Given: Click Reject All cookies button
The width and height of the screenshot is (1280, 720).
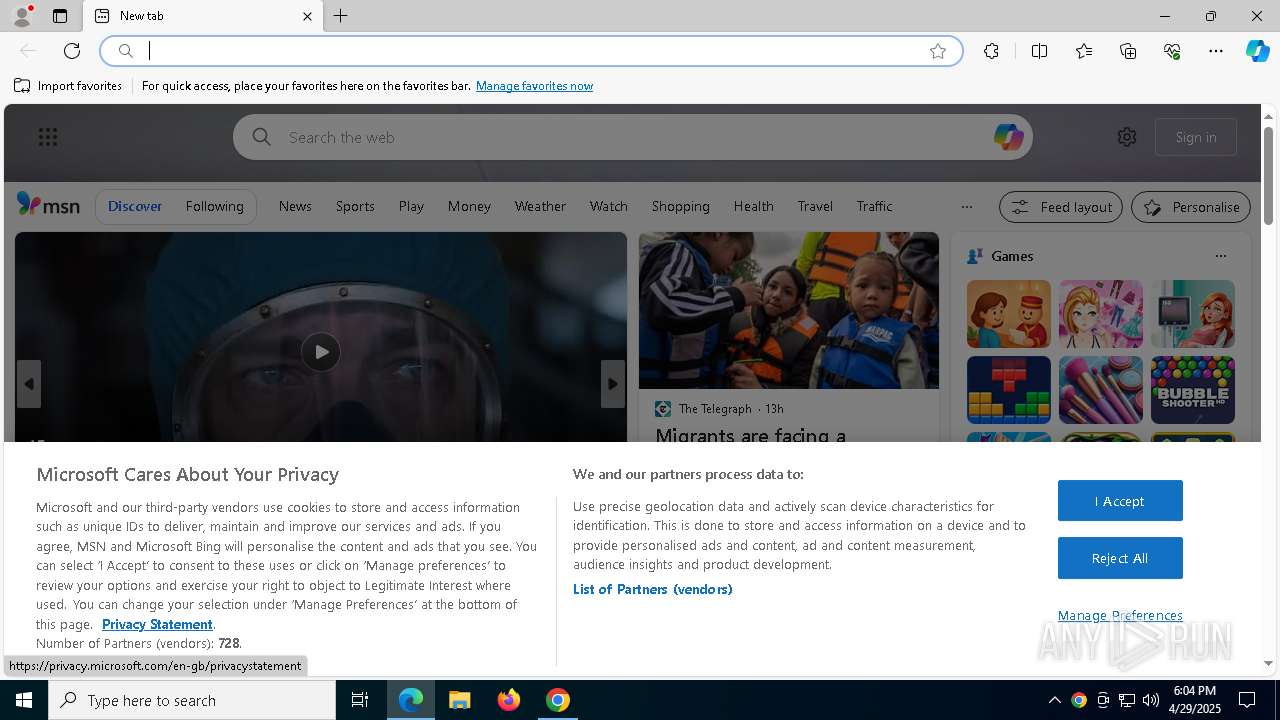Looking at the screenshot, I should click(1120, 558).
